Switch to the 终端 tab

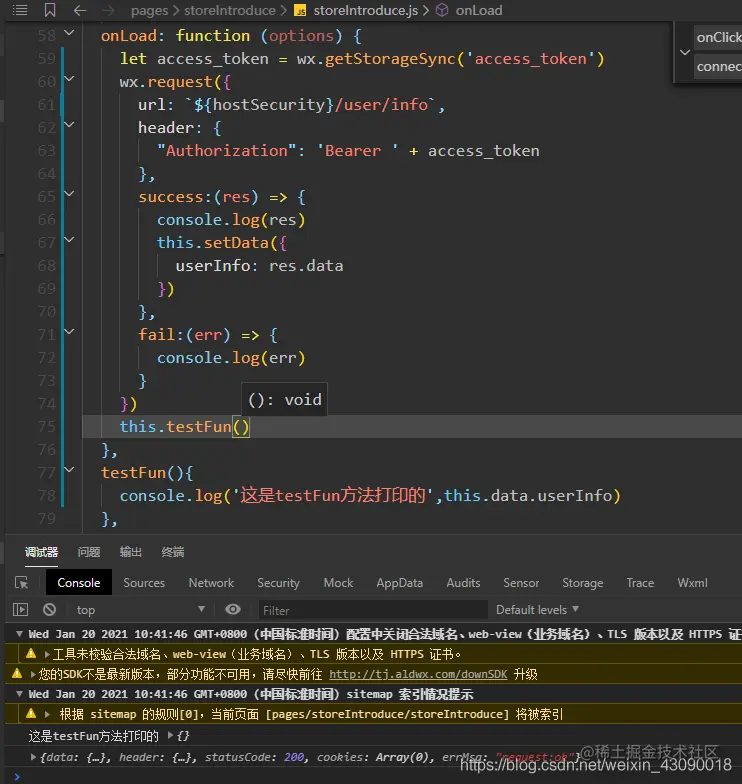click(172, 552)
